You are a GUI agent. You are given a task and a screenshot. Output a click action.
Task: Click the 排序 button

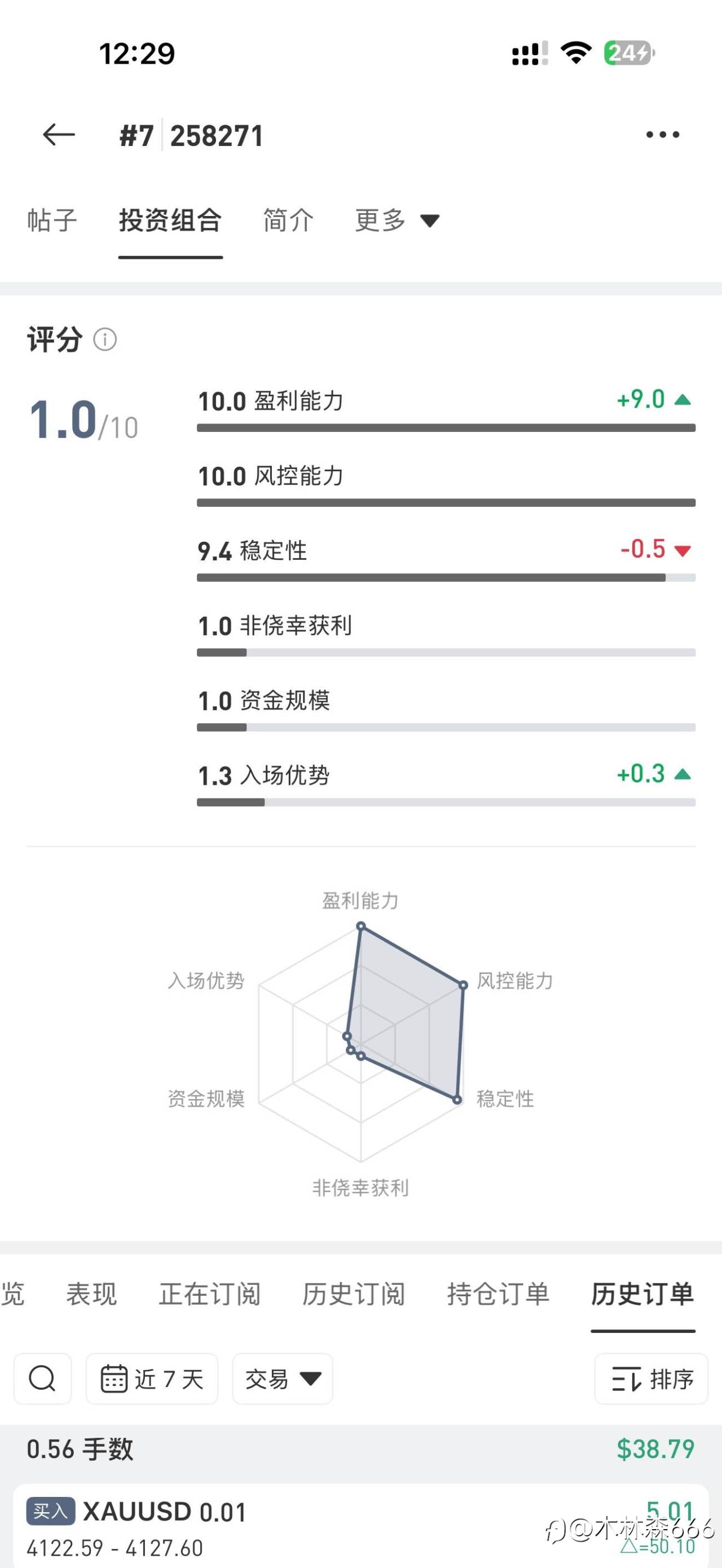click(651, 1379)
